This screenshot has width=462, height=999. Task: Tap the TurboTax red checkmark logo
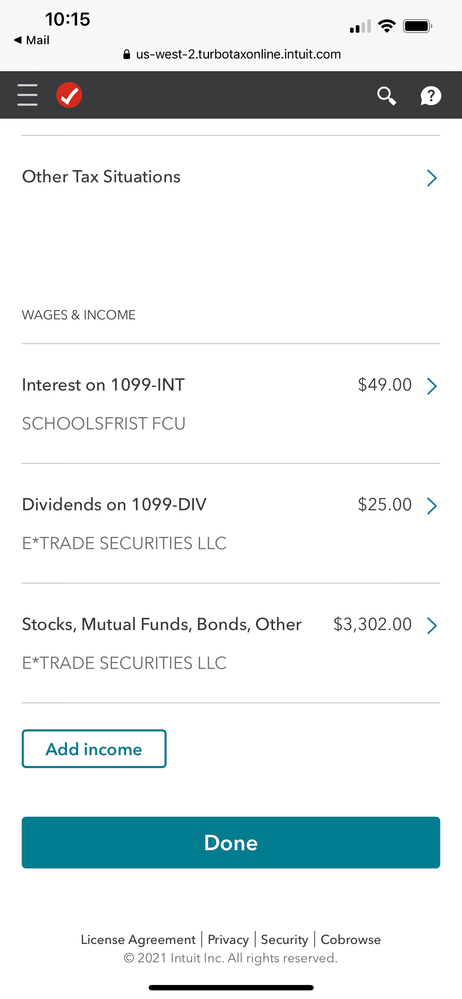[x=69, y=96]
